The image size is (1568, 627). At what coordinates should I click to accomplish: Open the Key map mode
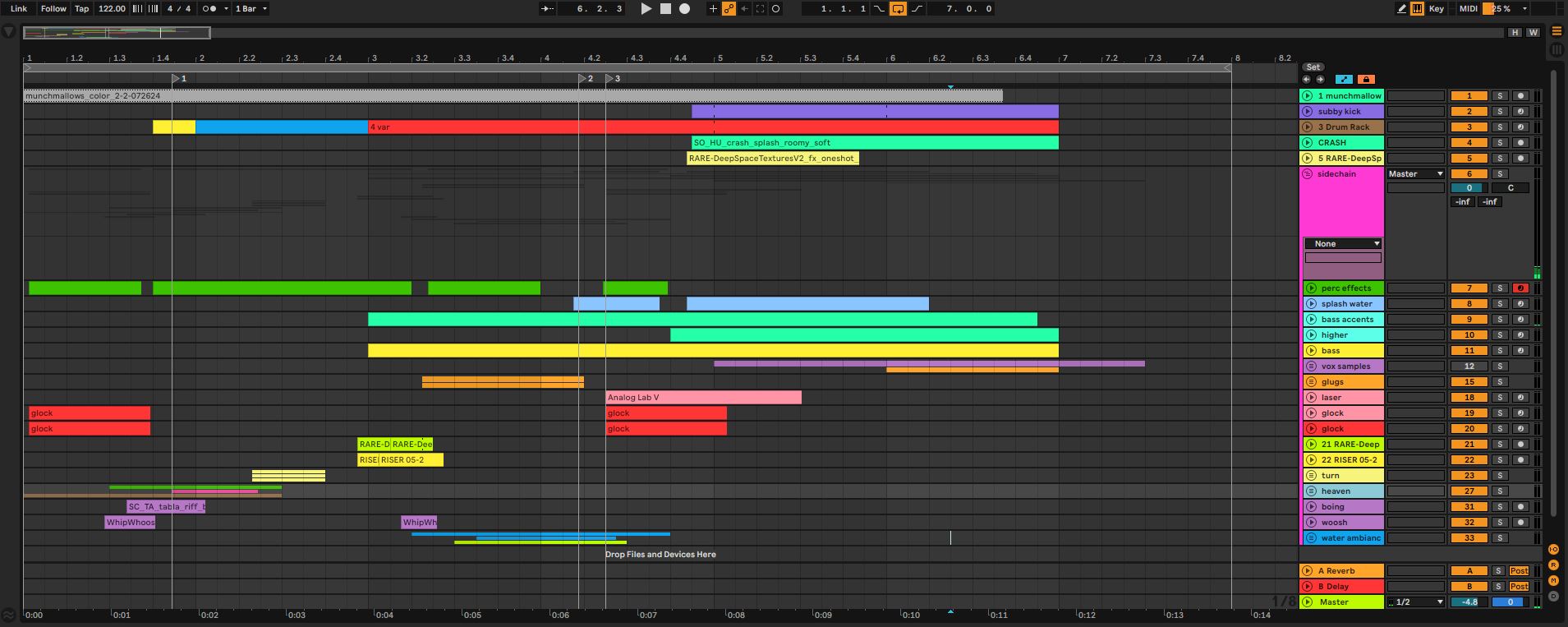pyautogui.click(x=1436, y=9)
